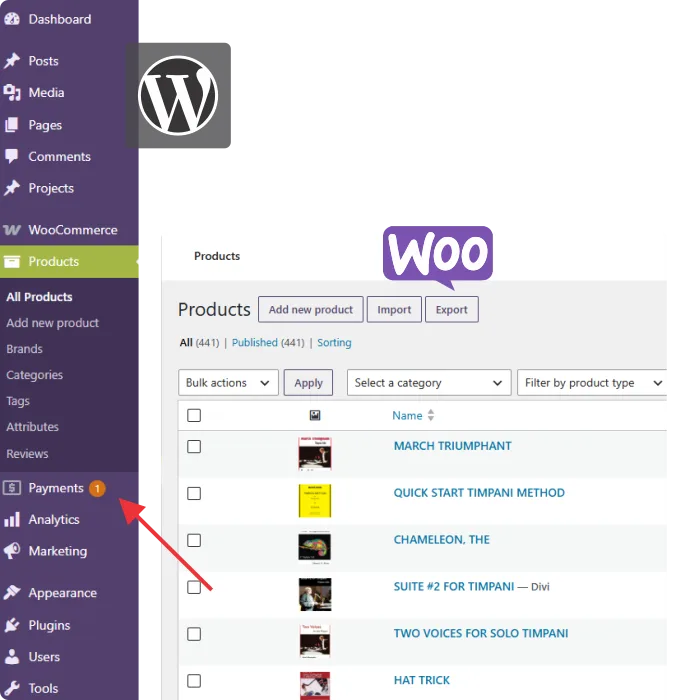
Task: Click the yellow QUICK START TIMPANI thumbnail
Action: 315,500
